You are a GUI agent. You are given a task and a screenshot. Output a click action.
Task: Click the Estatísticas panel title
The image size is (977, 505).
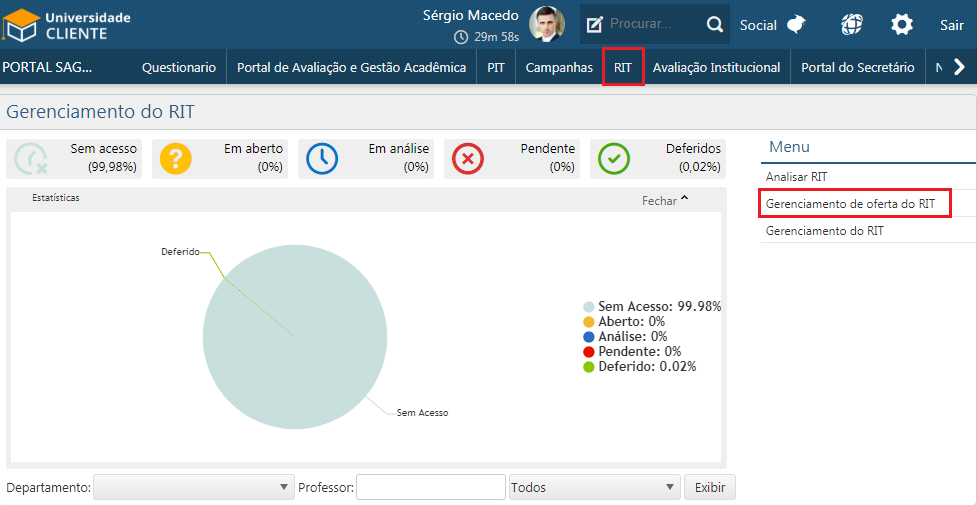point(55,198)
